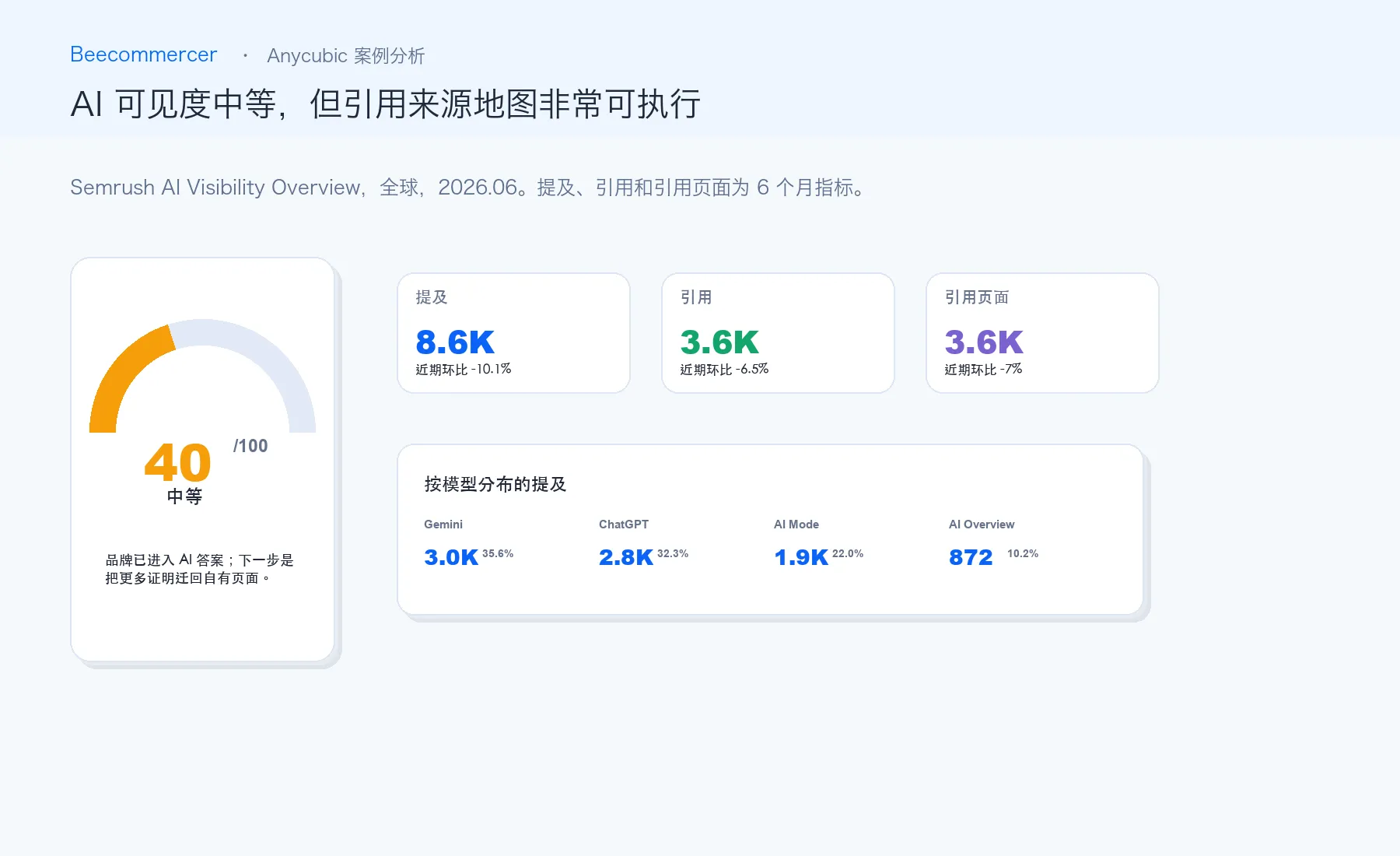Click the purple 3.6K cited pages value

(984, 342)
